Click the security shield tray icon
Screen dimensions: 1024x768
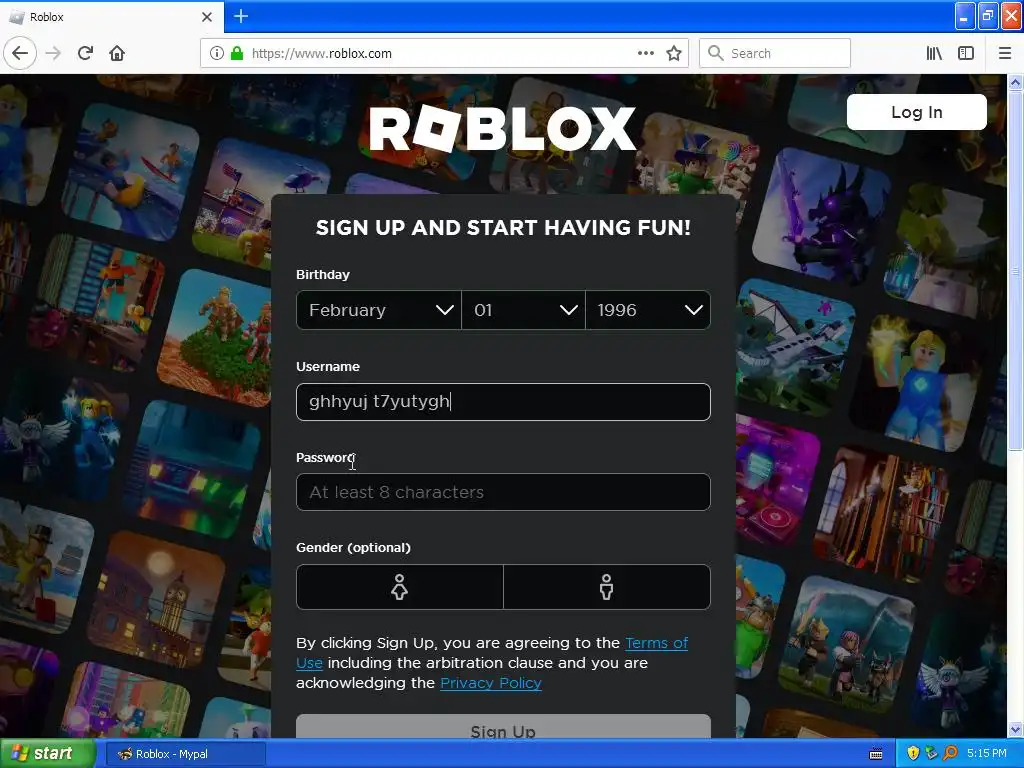tap(913, 754)
